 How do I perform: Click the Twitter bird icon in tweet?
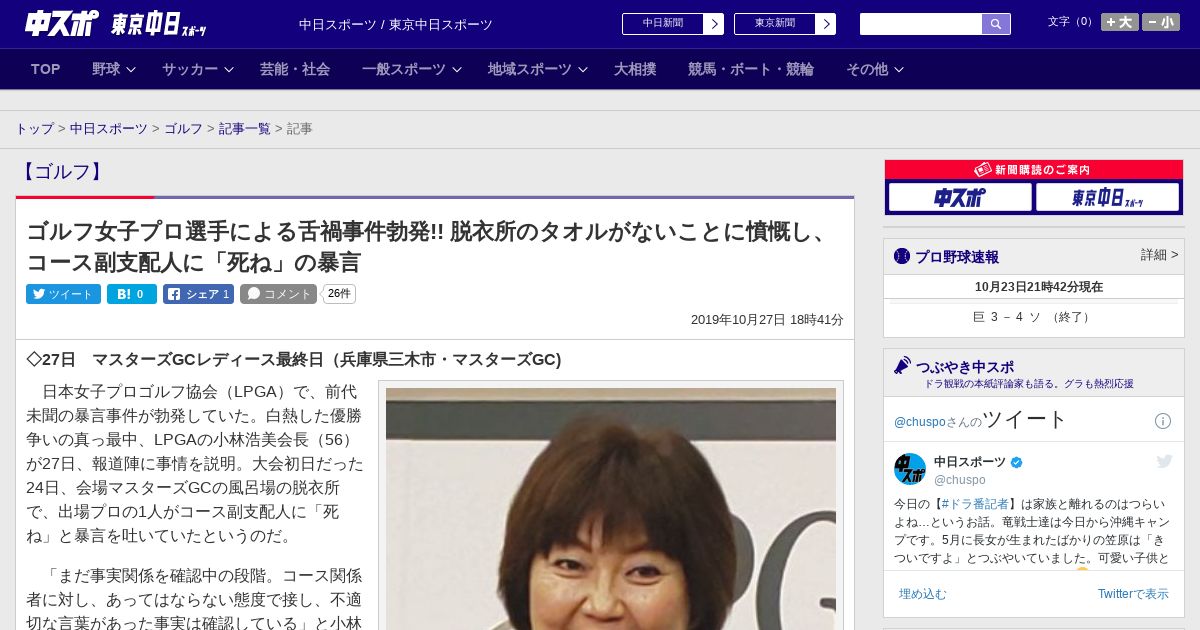pyautogui.click(x=1164, y=461)
